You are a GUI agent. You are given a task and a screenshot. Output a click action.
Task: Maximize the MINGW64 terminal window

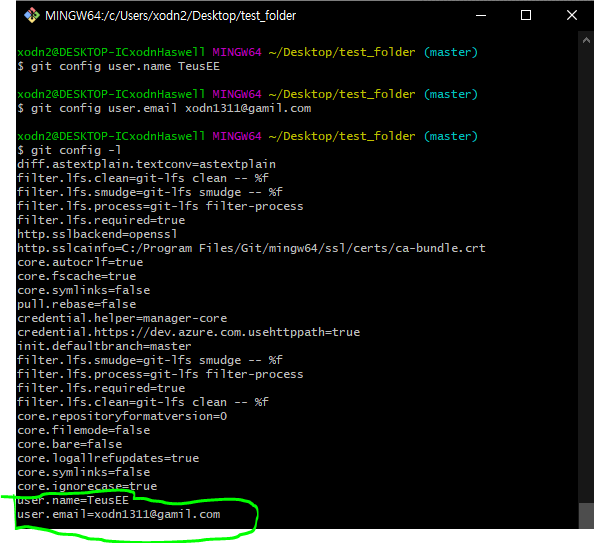pos(526,16)
